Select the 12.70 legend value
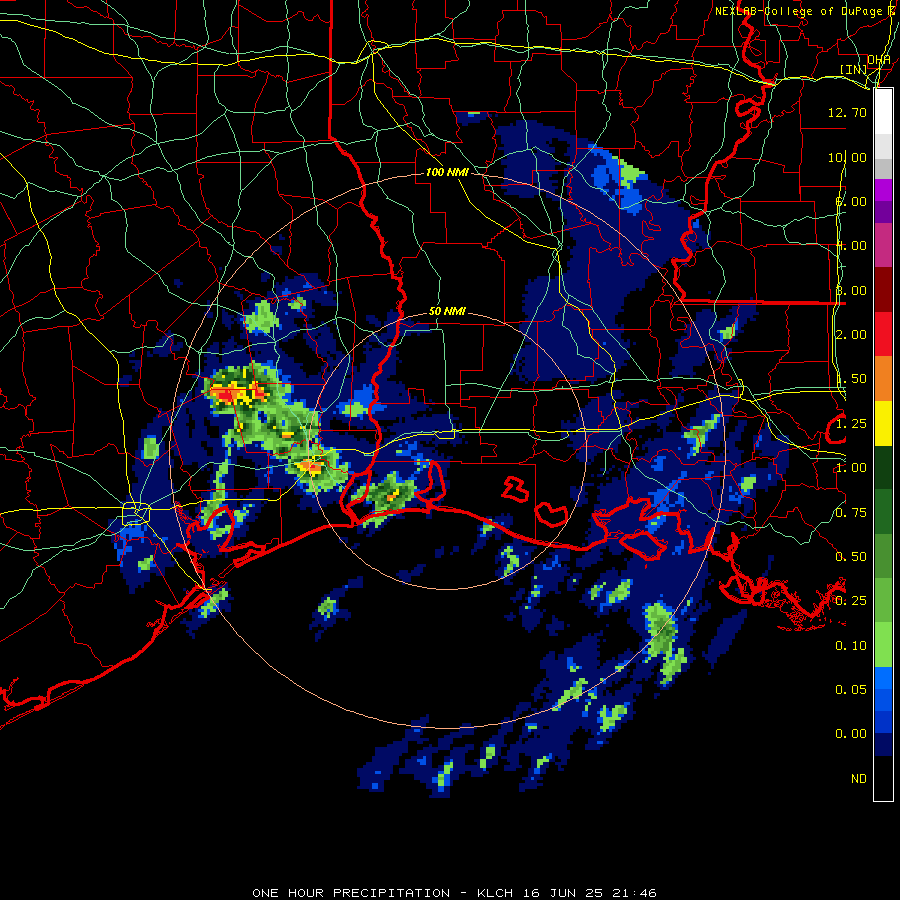The image size is (900, 900). 847,112
